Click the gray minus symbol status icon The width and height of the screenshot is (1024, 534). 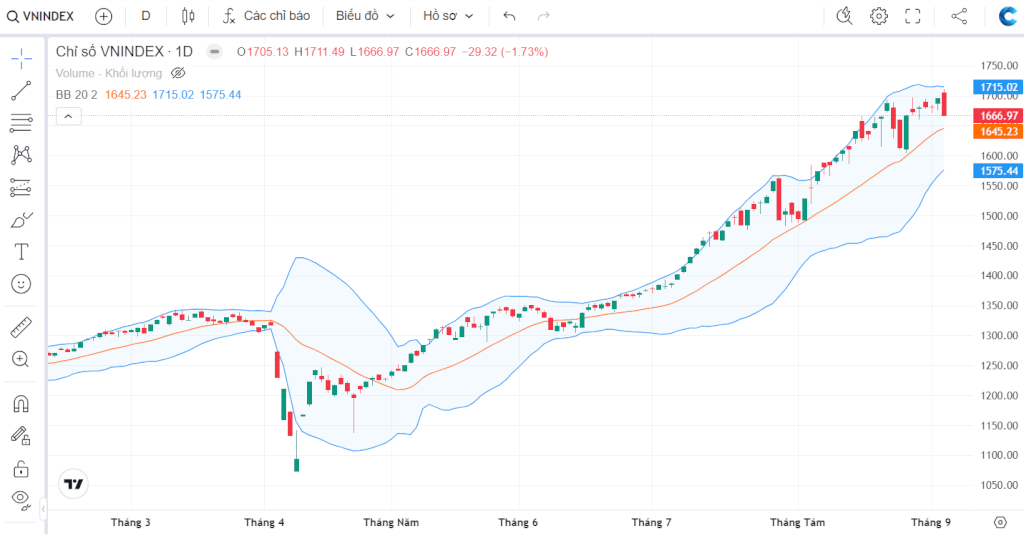[x=214, y=52]
